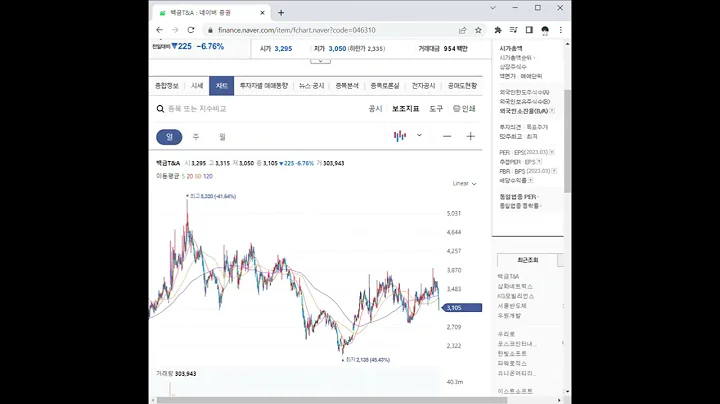This screenshot has height=404, width=720.
Task: Click the scrollbar down arrow
Action: [x=568, y=392]
